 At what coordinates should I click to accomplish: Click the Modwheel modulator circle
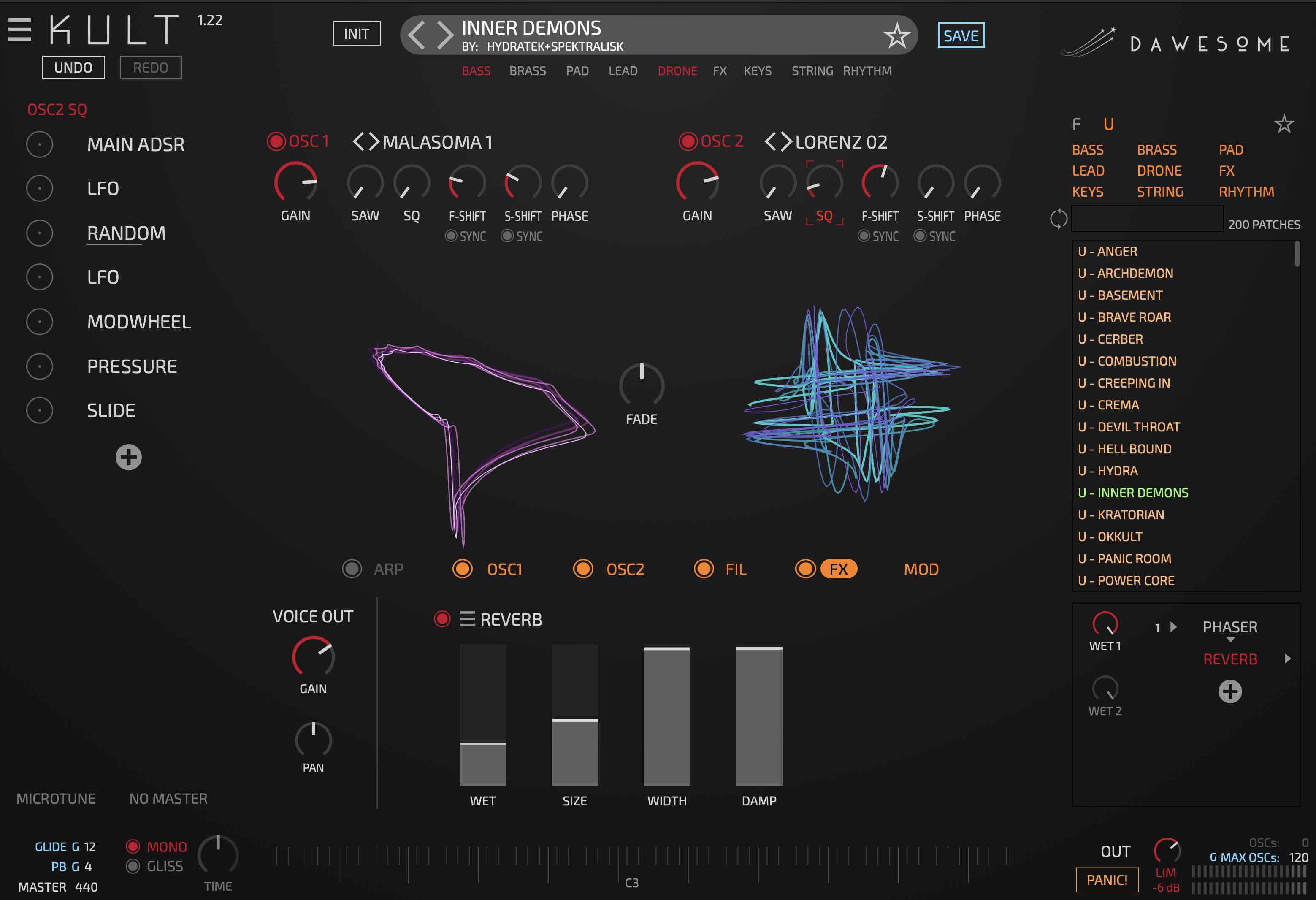[40, 322]
